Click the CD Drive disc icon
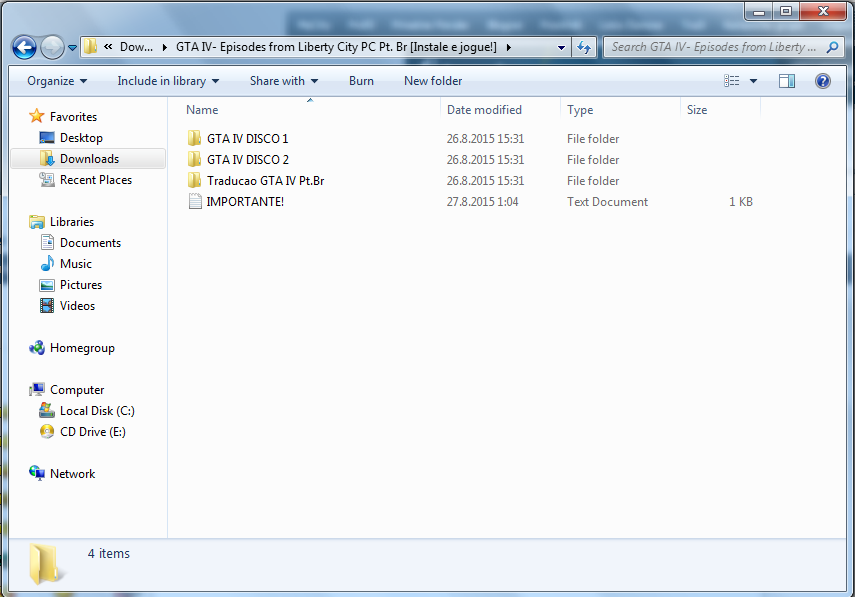The width and height of the screenshot is (855, 597). pyautogui.click(x=47, y=431)
